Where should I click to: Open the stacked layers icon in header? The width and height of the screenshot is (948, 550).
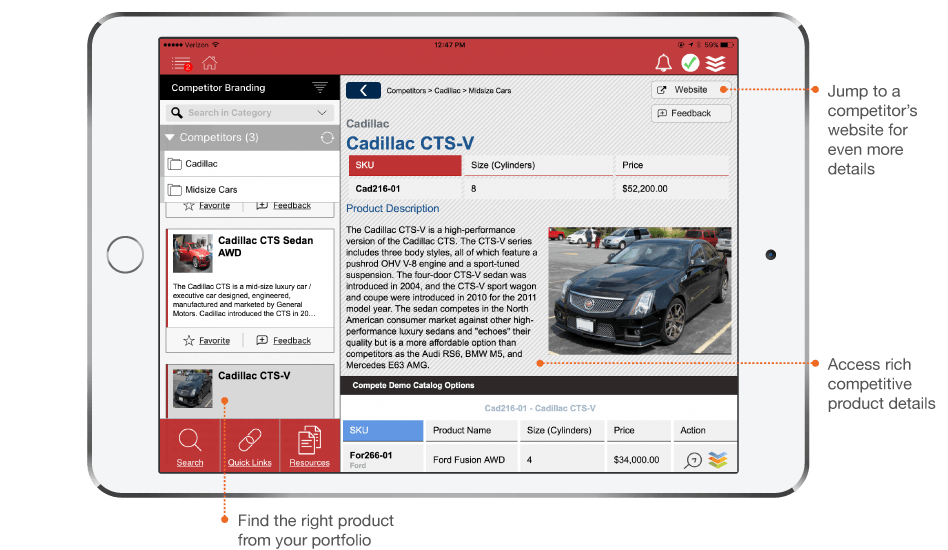(716, 64)
